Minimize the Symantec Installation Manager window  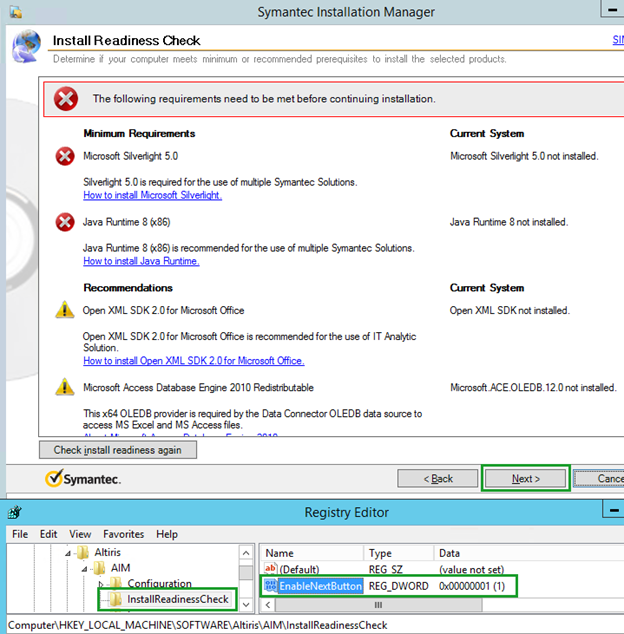pyautogui.click(x=612, y=9)
